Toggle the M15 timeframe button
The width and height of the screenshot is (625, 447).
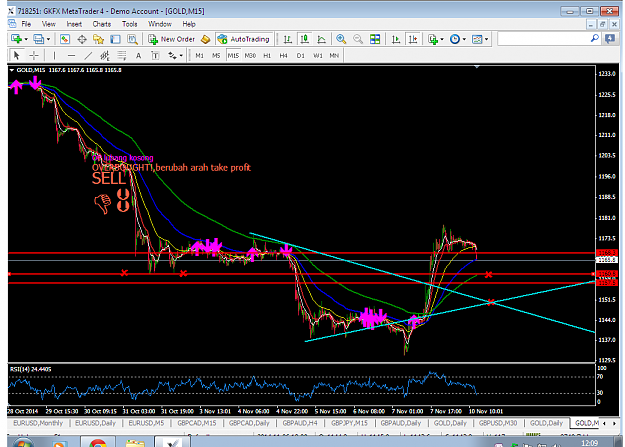point(233,55)
